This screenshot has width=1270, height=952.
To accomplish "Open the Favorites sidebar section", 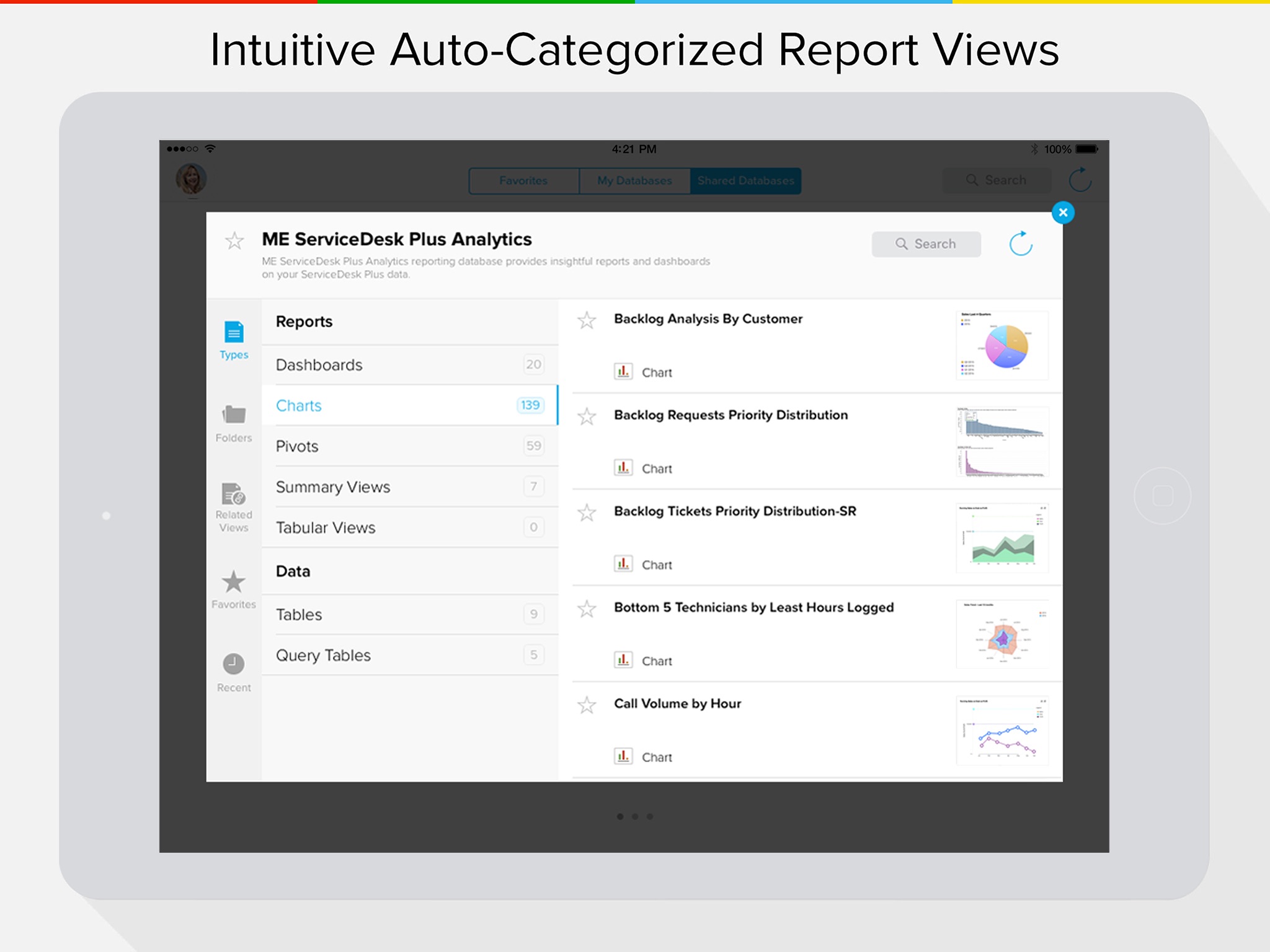I will point(234,589).
